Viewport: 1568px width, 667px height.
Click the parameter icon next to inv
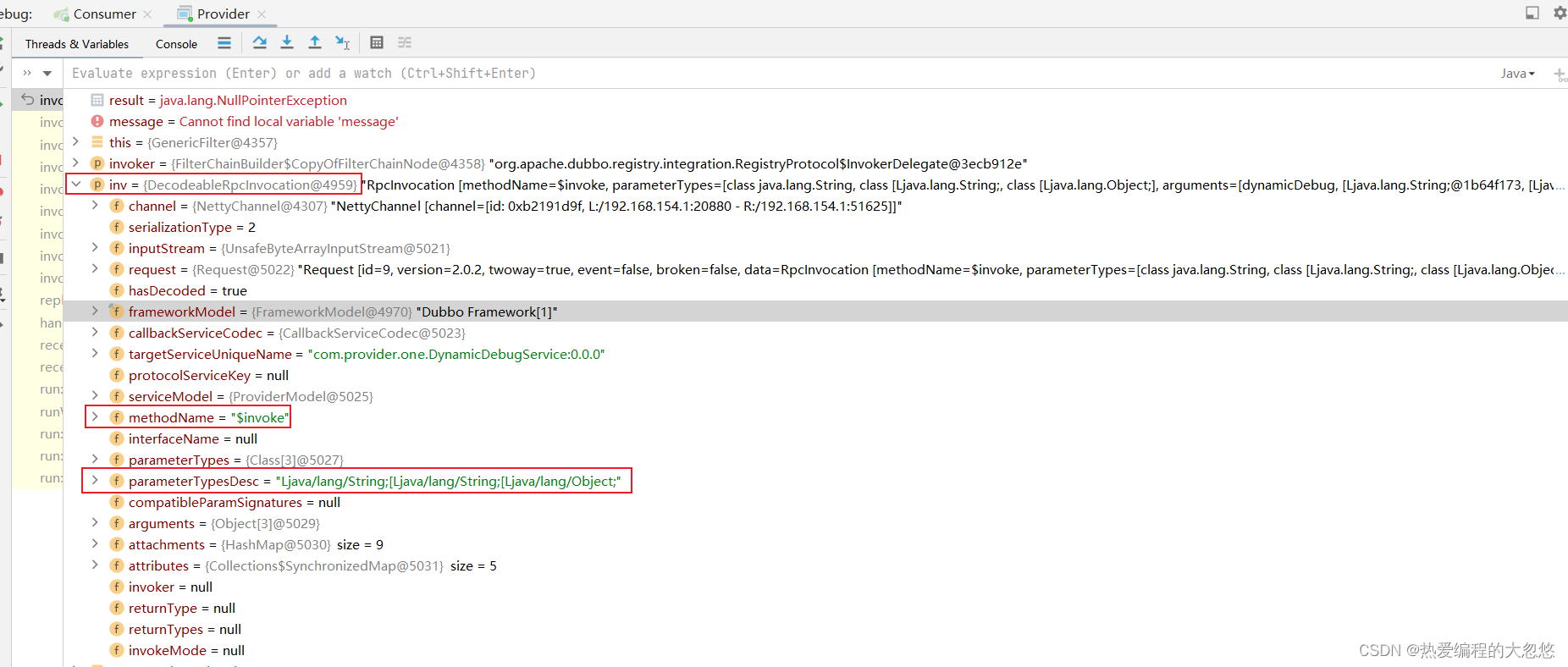click(x=97, y=185)
